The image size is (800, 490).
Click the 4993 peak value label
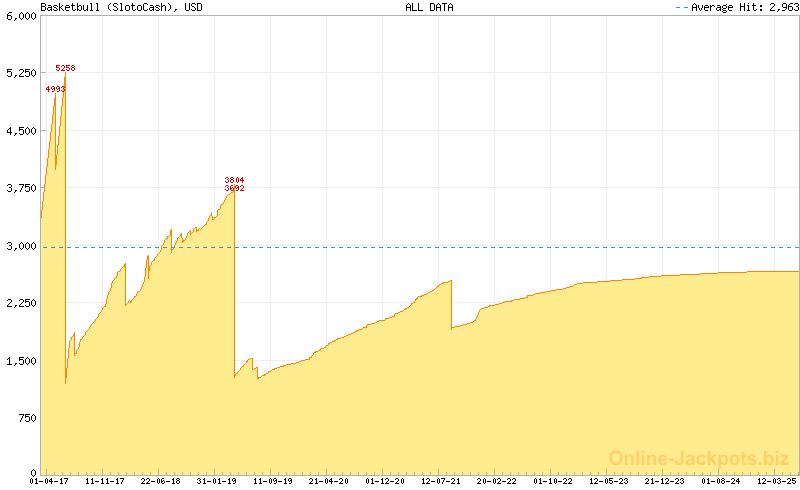(55, 89)
